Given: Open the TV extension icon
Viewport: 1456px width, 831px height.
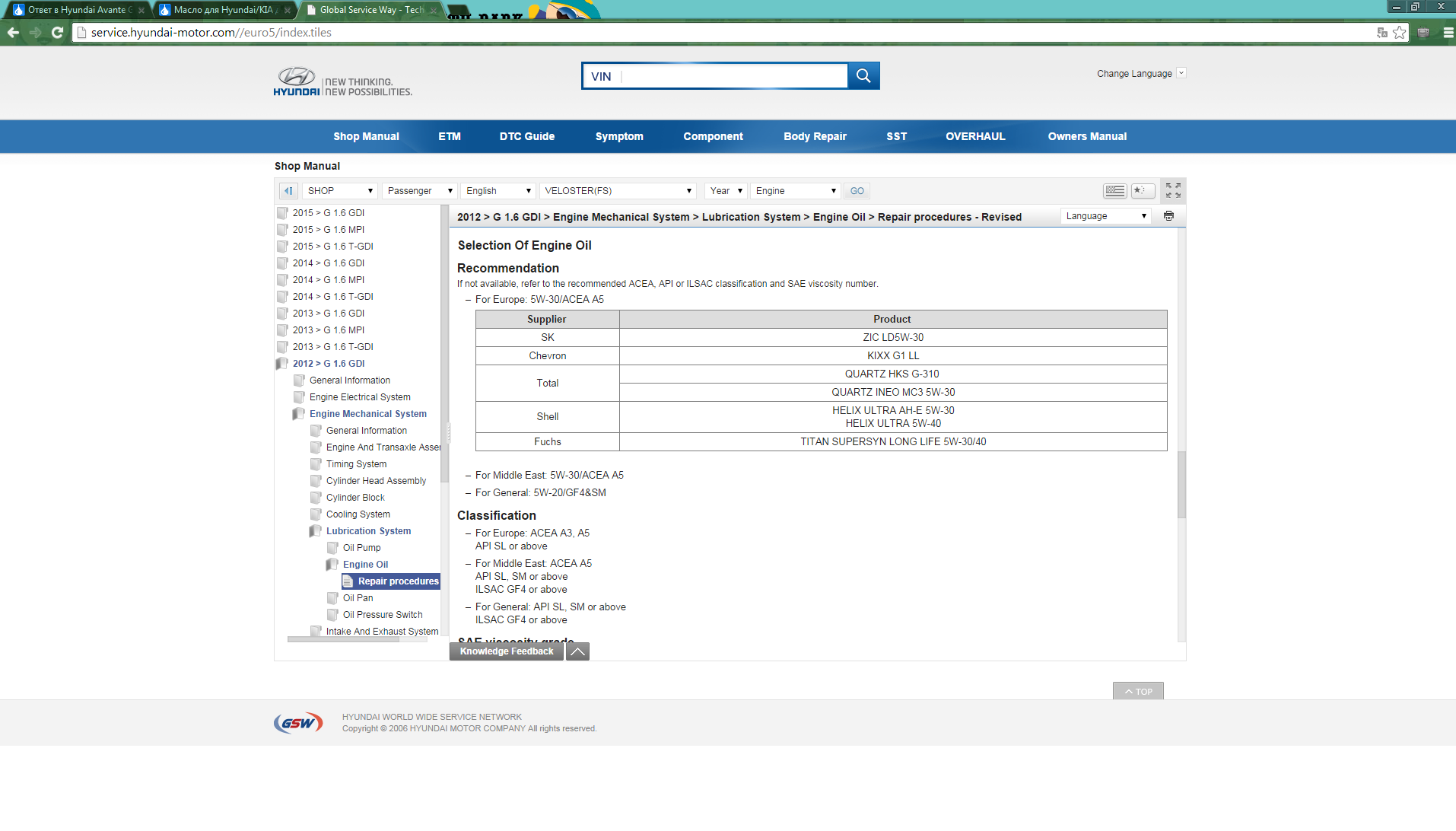Looking at the screenshot, I should point(1423,32).
